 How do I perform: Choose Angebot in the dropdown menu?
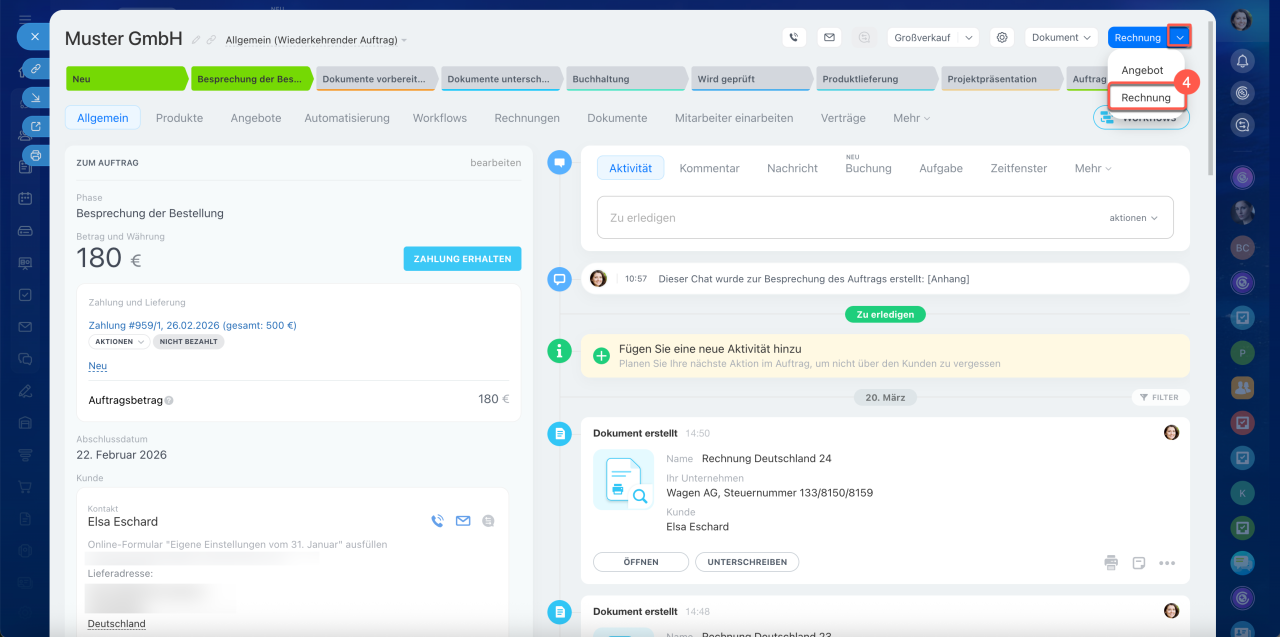point(1142,70)
